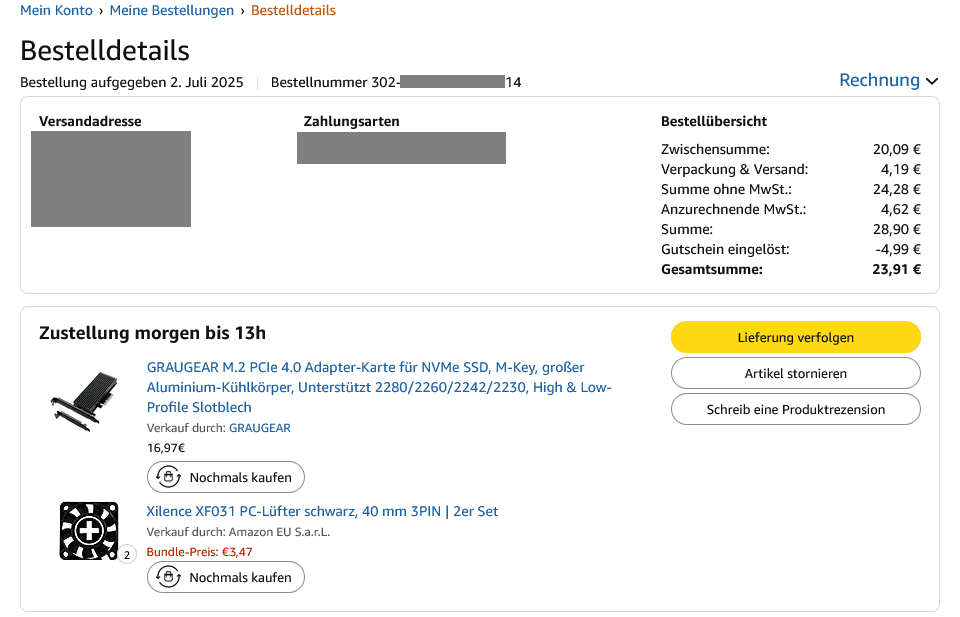Click Artikel stornieren button
960x617 pixels.
(795, 373)
